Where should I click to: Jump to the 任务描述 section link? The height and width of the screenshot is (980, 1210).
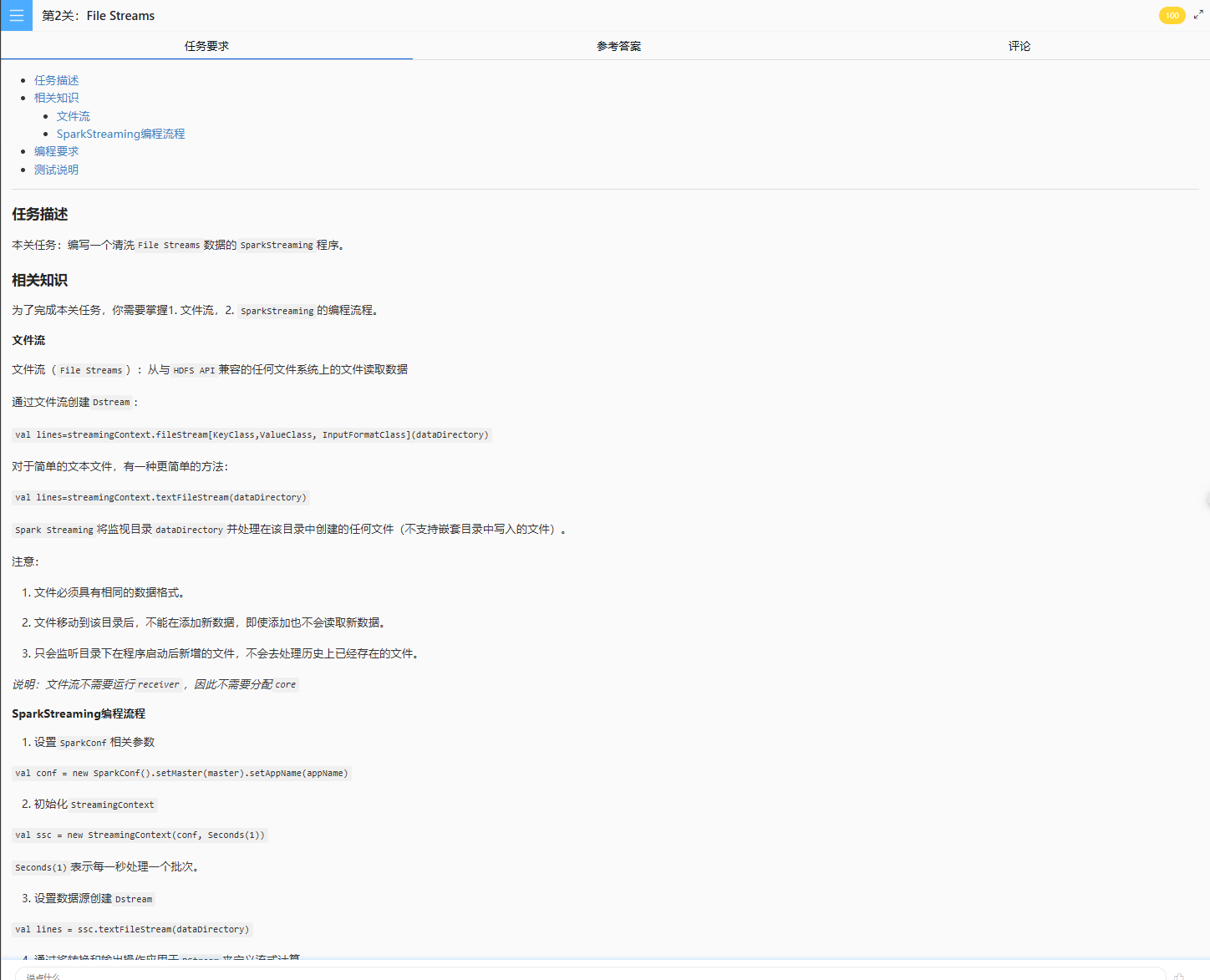pos(56,80)
